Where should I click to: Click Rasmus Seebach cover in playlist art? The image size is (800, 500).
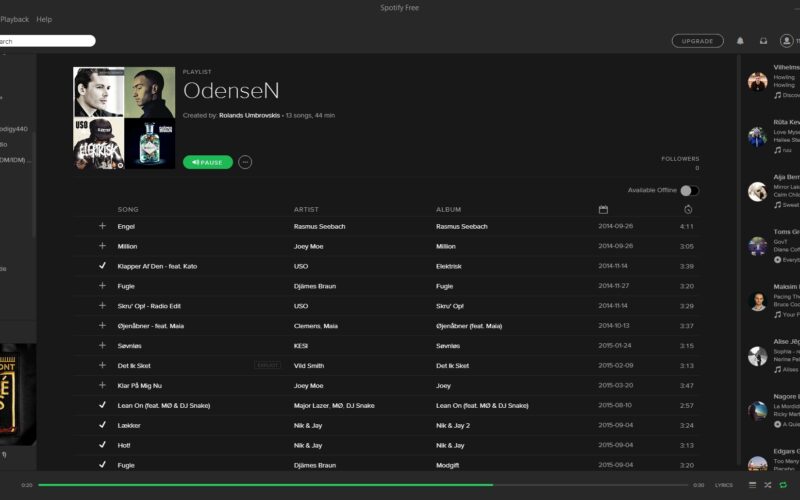(x=98, y=92)
